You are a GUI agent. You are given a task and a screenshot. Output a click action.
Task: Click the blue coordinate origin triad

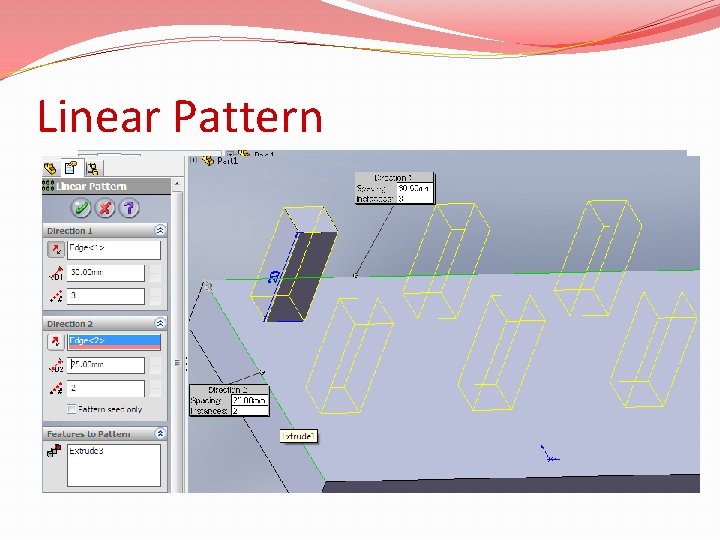[549, 454]
